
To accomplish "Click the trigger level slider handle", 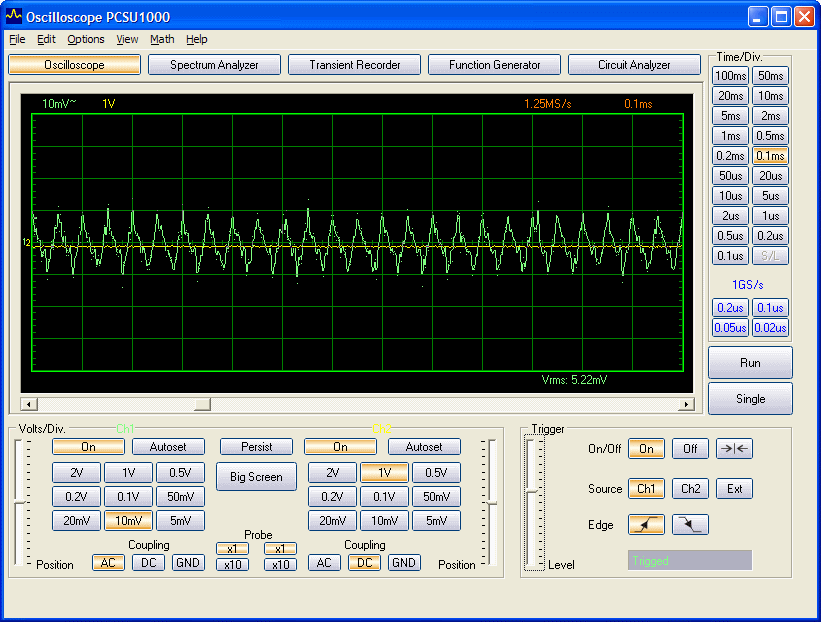I will pyautogui.click(x=532, y=491).
